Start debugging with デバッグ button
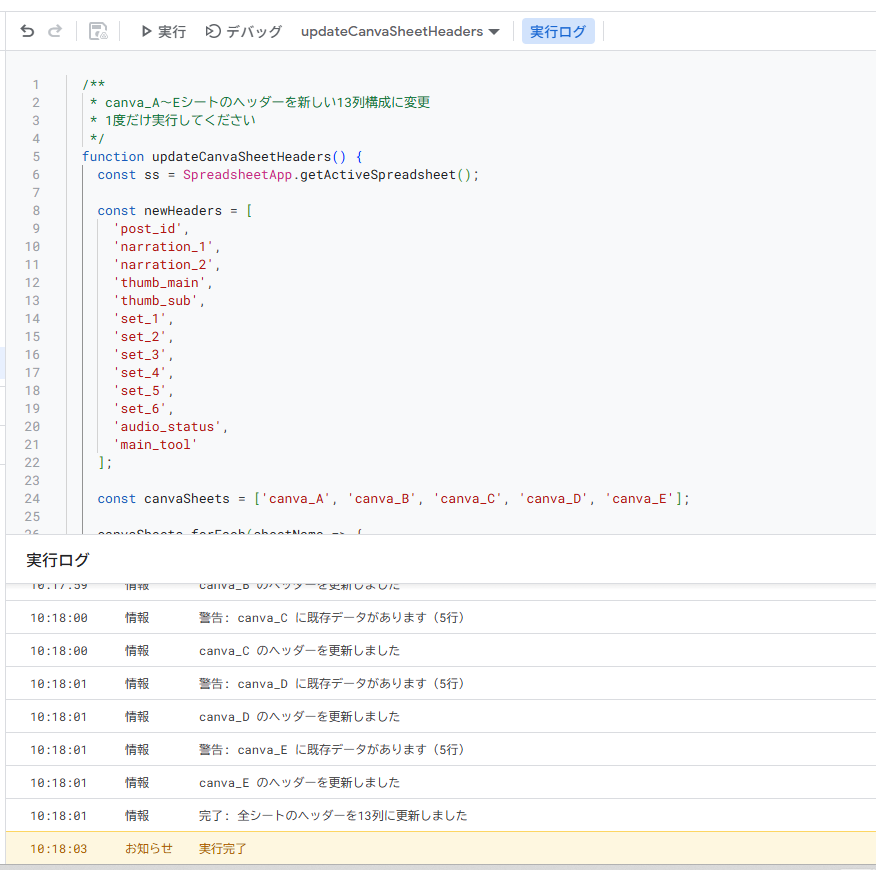 [243, 32]
